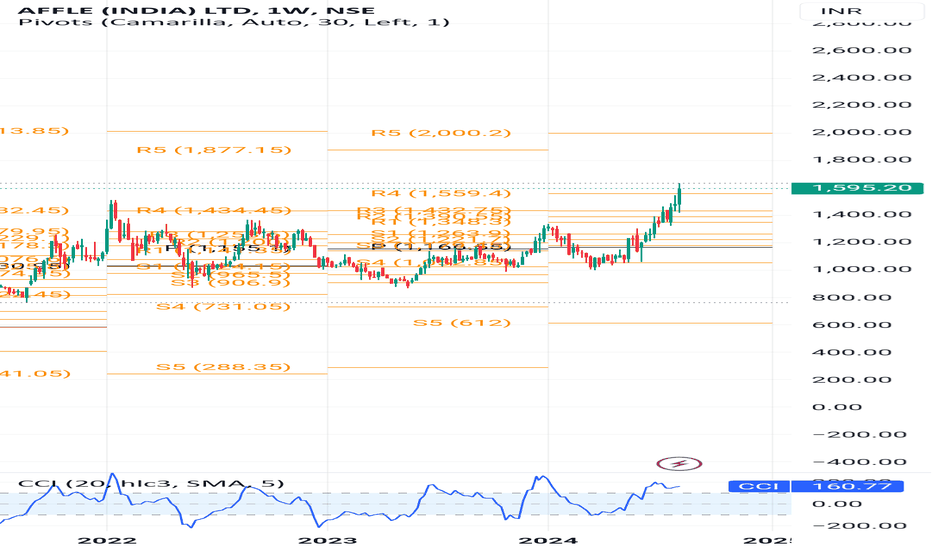Image resolution: width=932 pixels, height=550 pixels.
Task: Click the 1,400.00 price axis label
Action: [862, 214]
